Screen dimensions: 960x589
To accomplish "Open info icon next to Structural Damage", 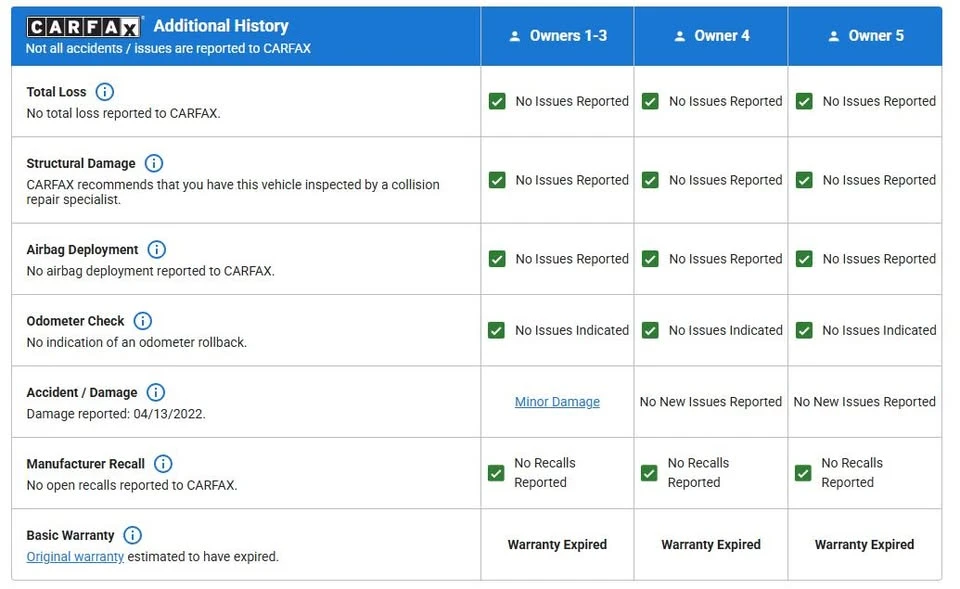I will click(154, 163).
